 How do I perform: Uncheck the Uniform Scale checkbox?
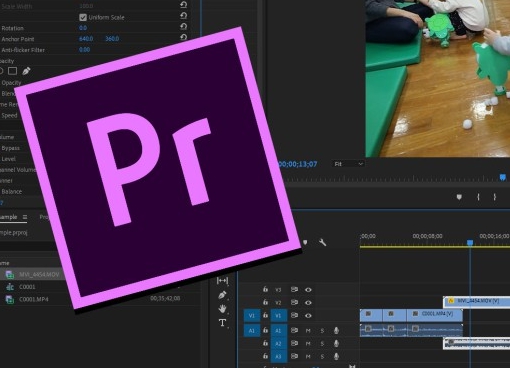[x=83, y=17]
